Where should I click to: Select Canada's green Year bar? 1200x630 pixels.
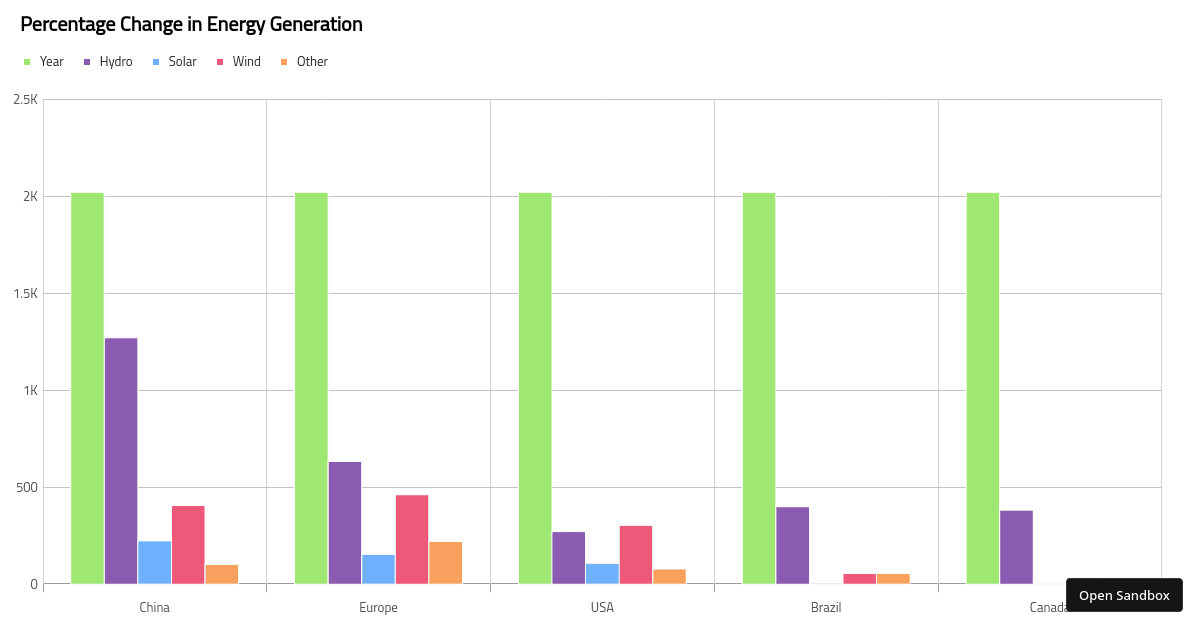click(x=983, y=388)
